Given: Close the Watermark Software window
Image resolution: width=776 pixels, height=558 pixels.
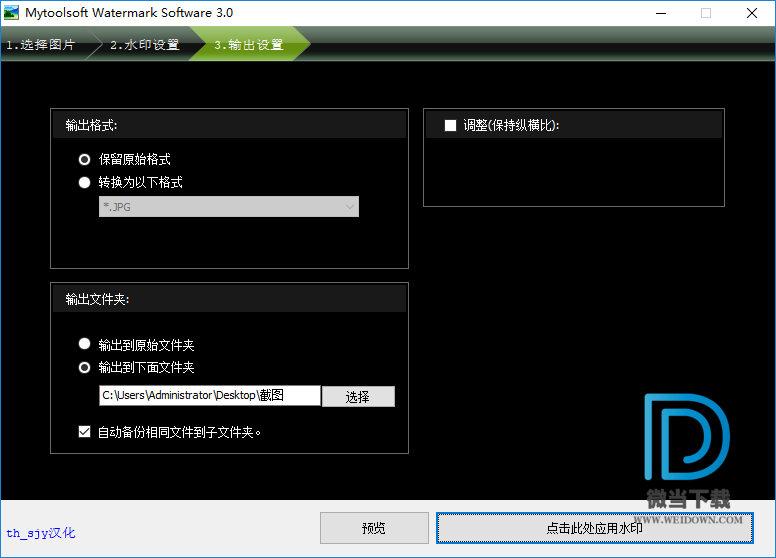Looking at the screenshot, I should tap(751, 13).
